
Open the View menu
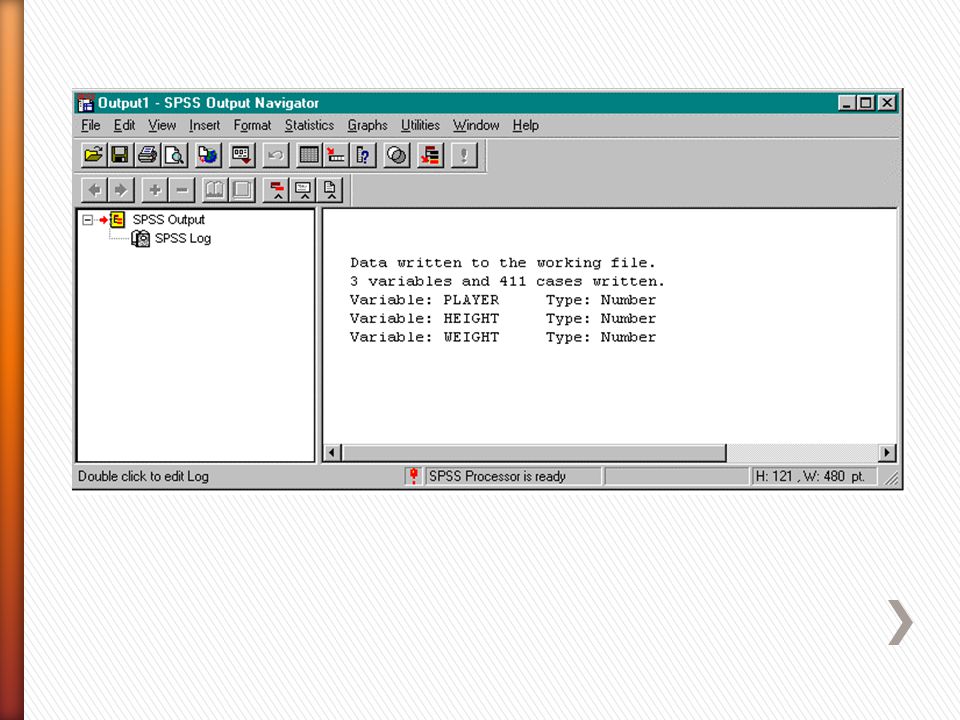[162, 126]
